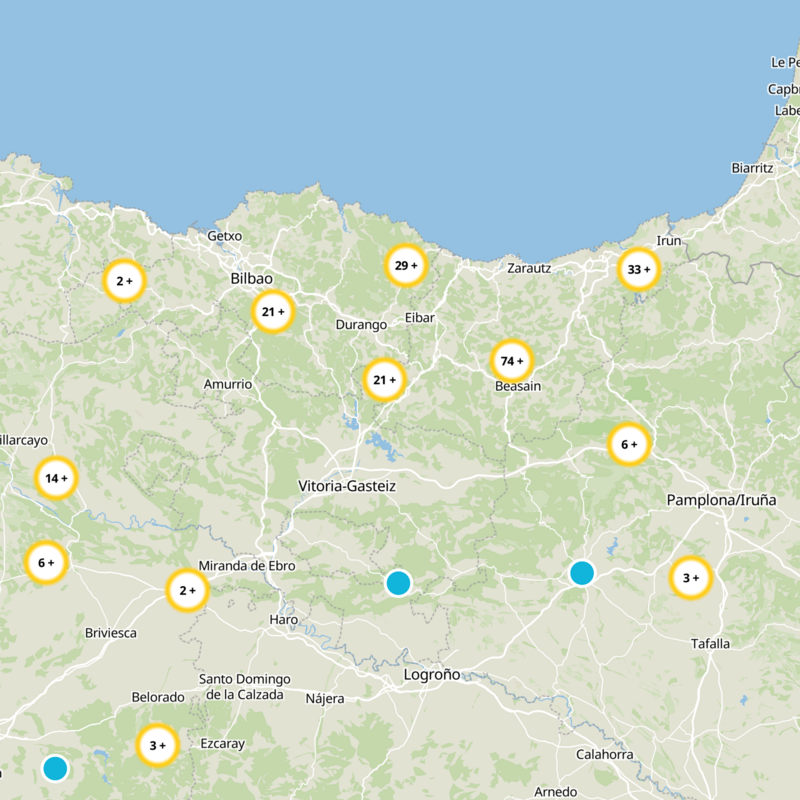Click the Zarautz label
The width and height of the screenshot is (800, 800).
pyautogui.click(x=529, y=268)
